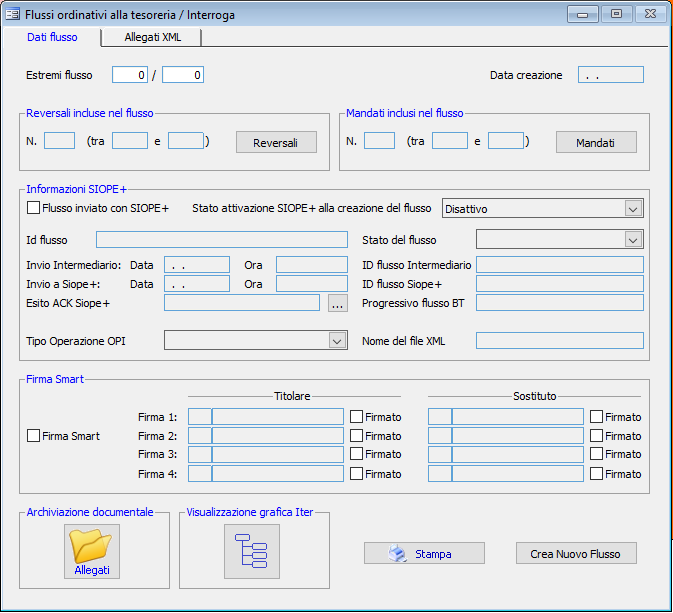Click the Invio a Siope+ Ora field
This screenshot has height=613, width=673.
tap(312, 284)
